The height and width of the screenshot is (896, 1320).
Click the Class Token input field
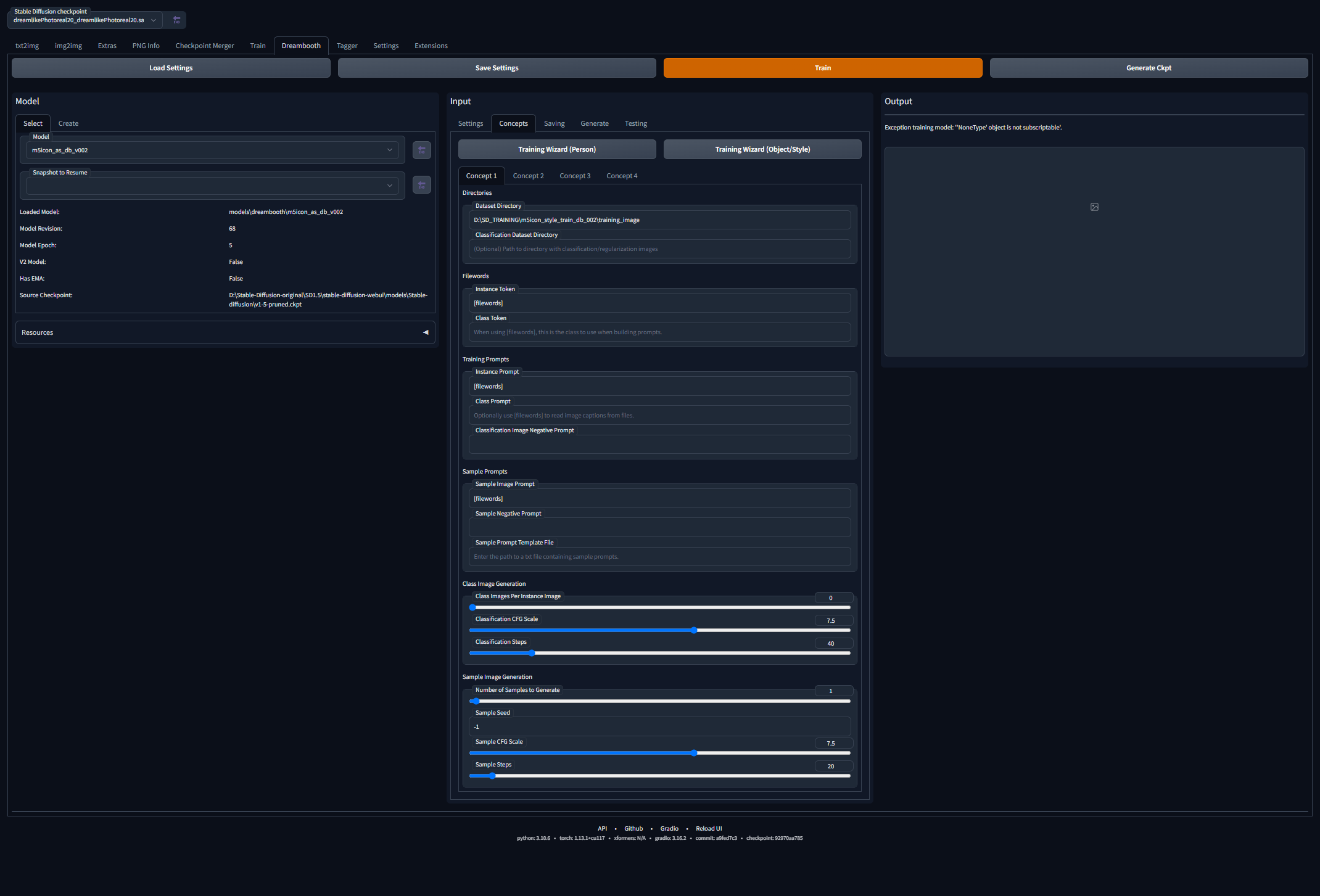(x=660, y=332)
